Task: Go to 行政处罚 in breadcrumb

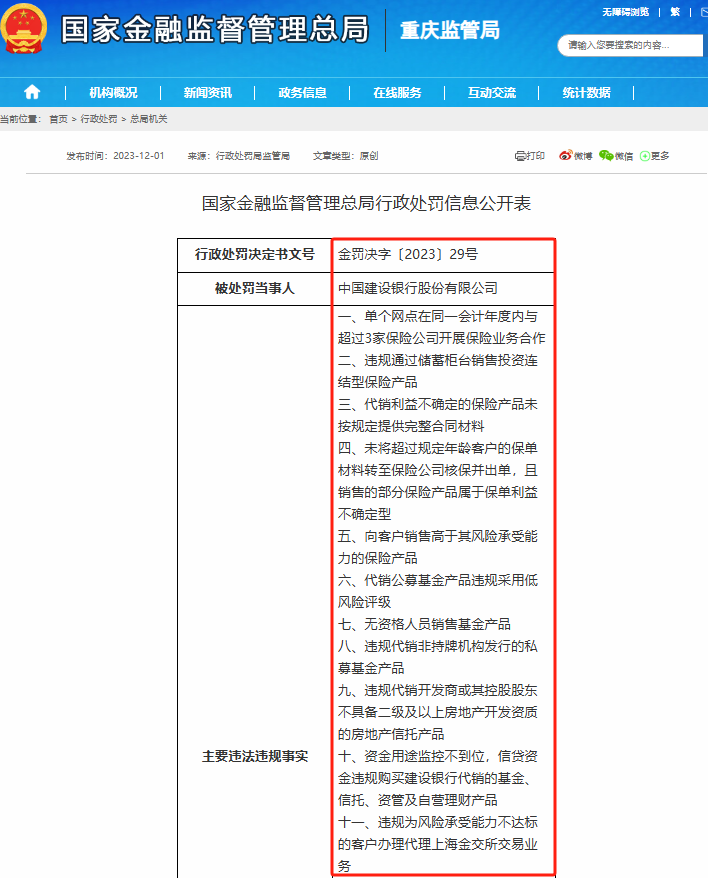Action: [x=99, y=119]
